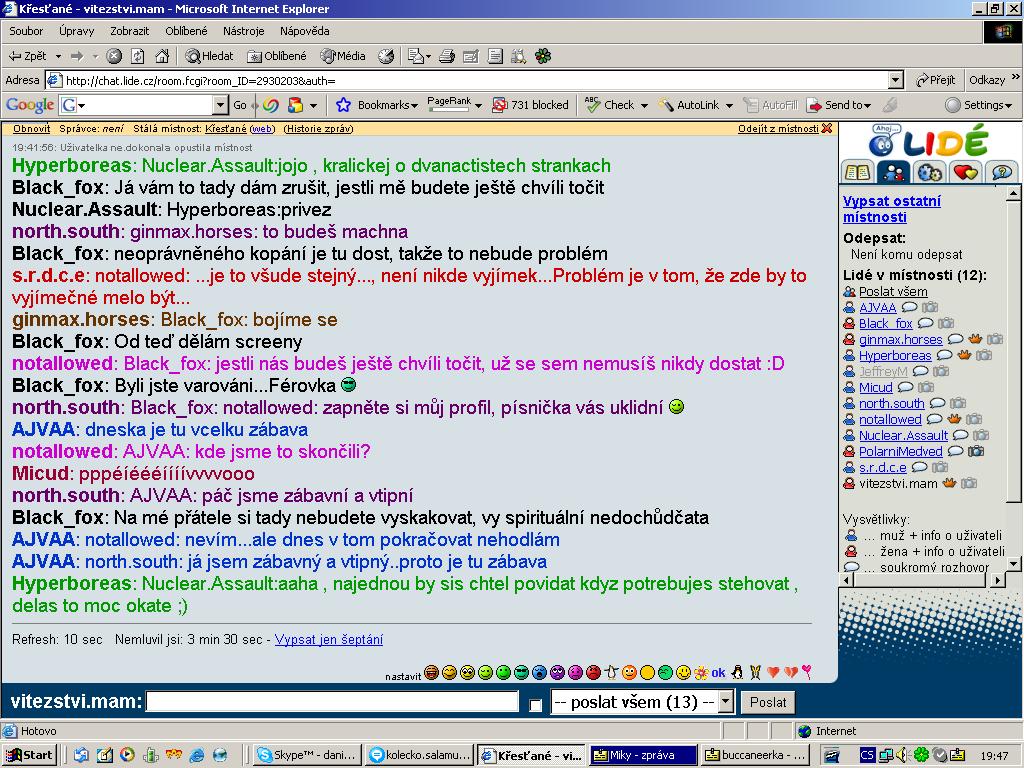Open the Lidé help question tab
Image resolution: width=1024 pixels, height=768 pixels.
point(1001,172)
